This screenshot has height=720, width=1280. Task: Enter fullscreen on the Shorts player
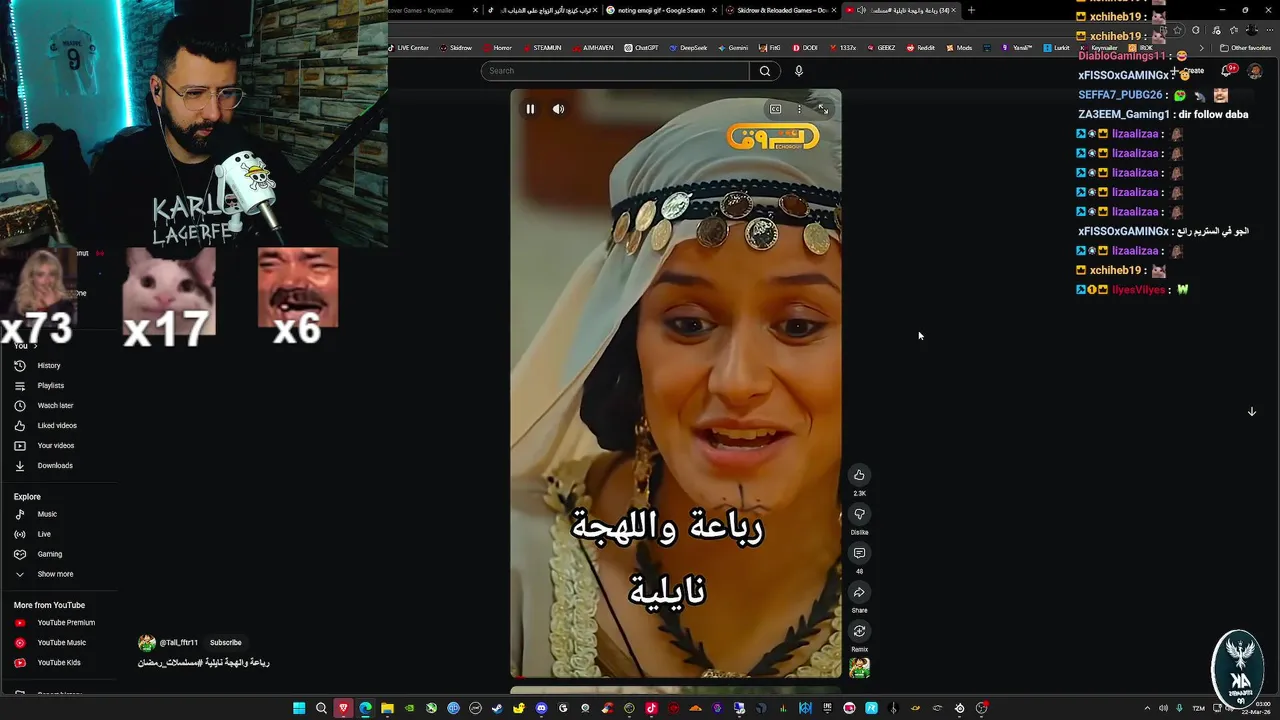[x=823, y=109]
